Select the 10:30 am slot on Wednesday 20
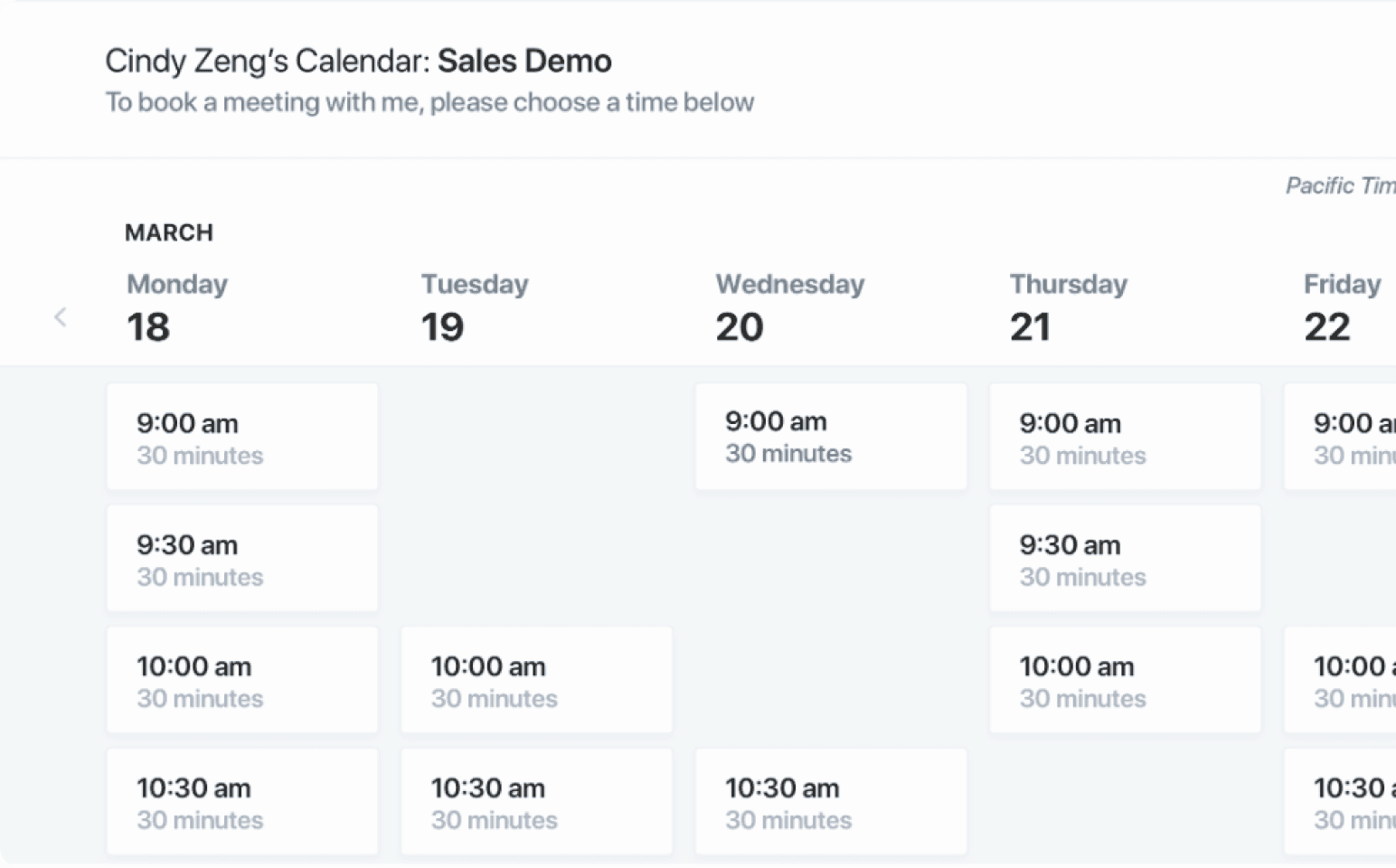 [x=830, y=801]
